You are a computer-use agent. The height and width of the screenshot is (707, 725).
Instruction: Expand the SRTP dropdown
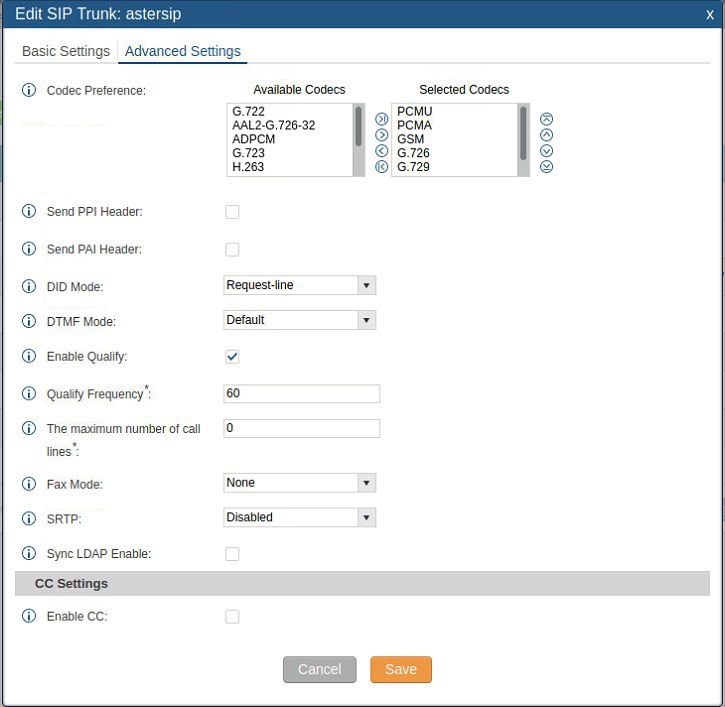coord(300,517)
